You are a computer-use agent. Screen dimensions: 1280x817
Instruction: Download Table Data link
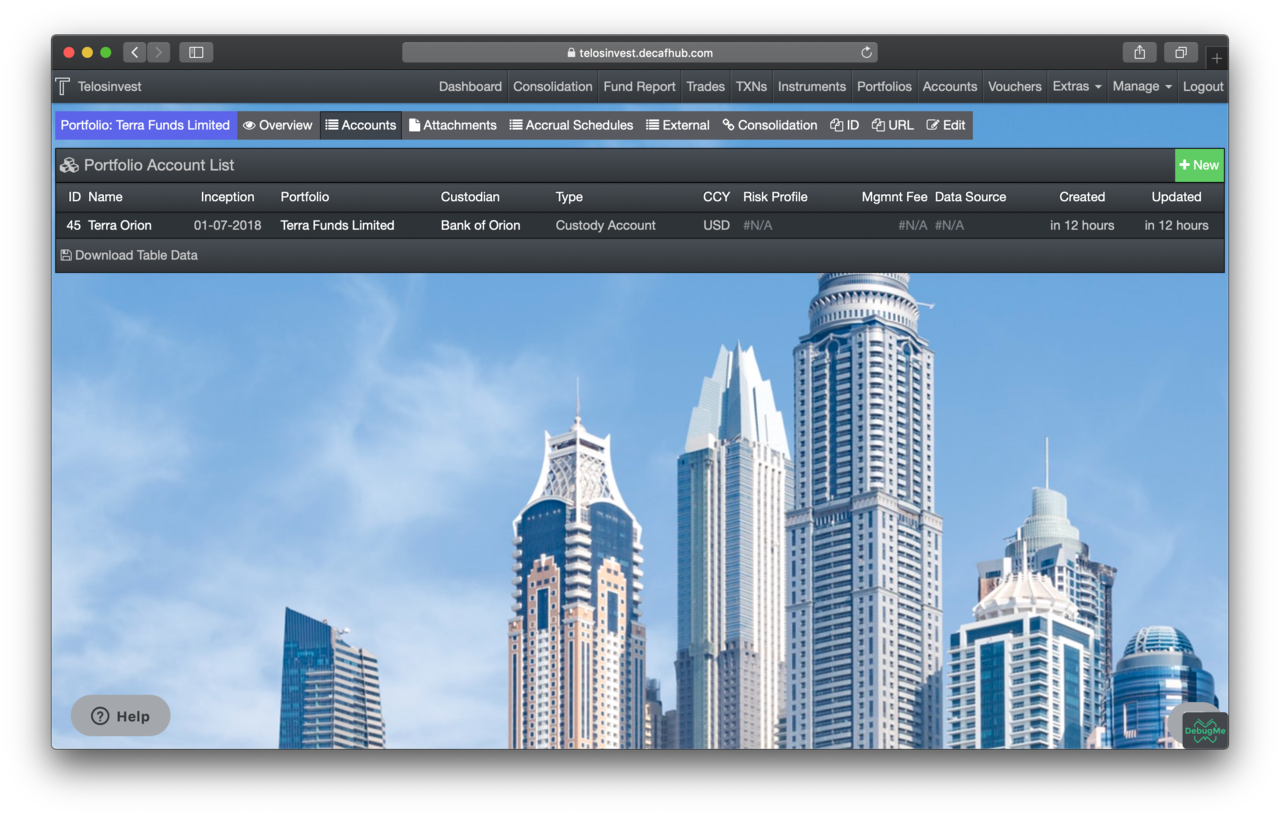click(129, 255)
